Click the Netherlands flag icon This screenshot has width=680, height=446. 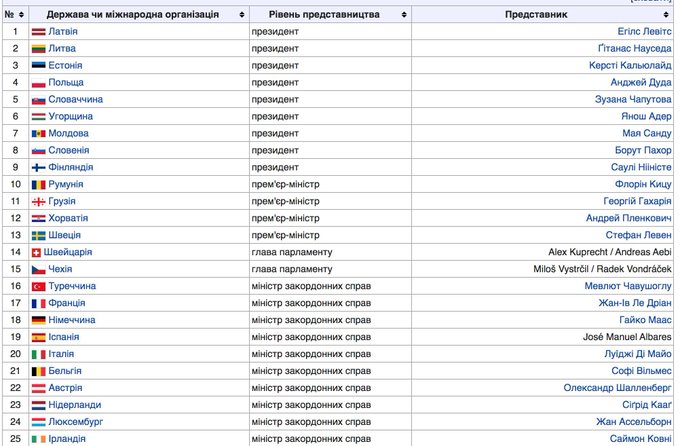[x=39, y=405]
